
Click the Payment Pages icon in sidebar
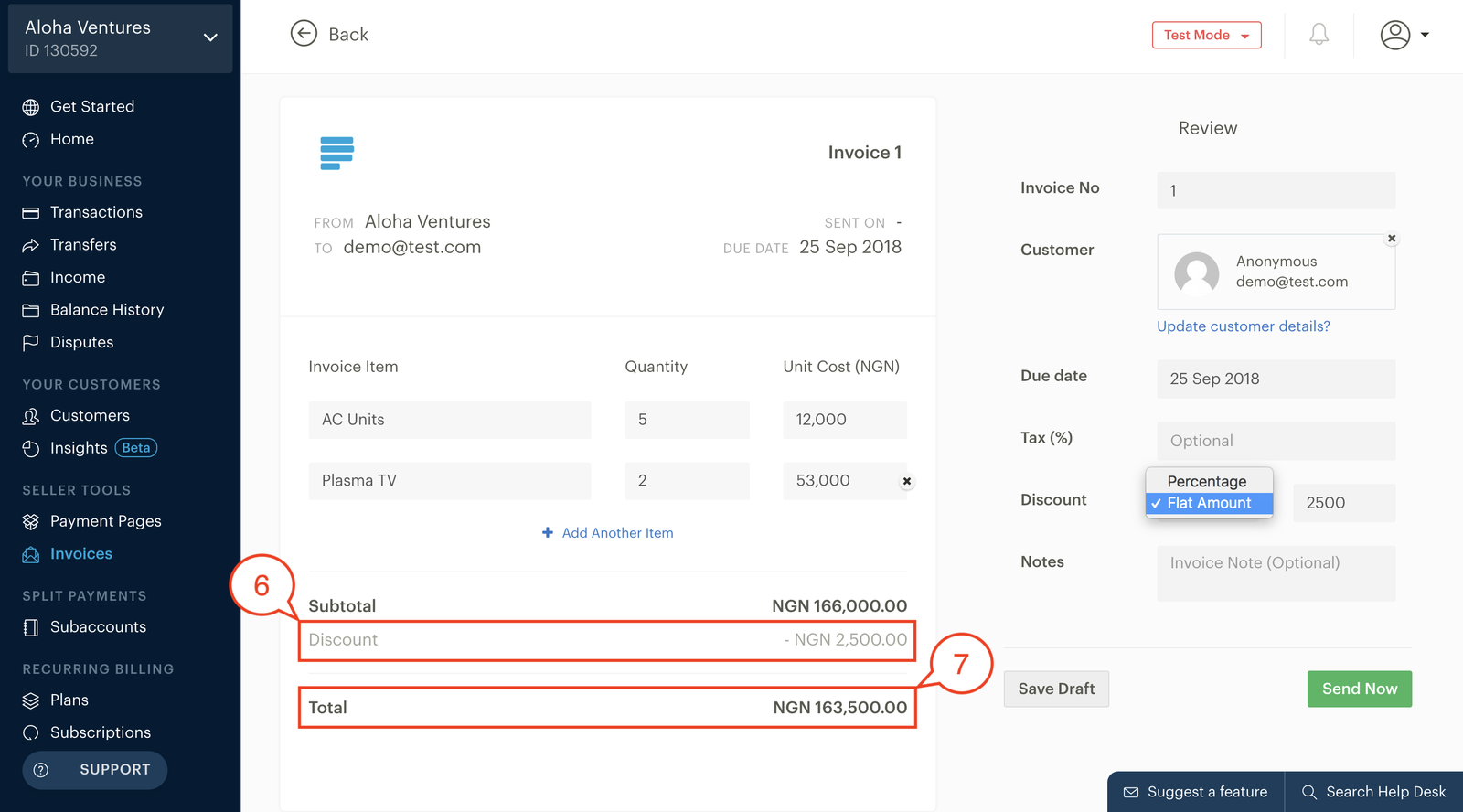tap(31, 521)
